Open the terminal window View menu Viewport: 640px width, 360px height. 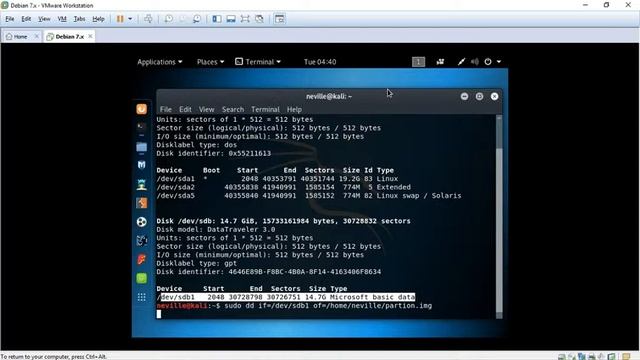tap(207, 109)
